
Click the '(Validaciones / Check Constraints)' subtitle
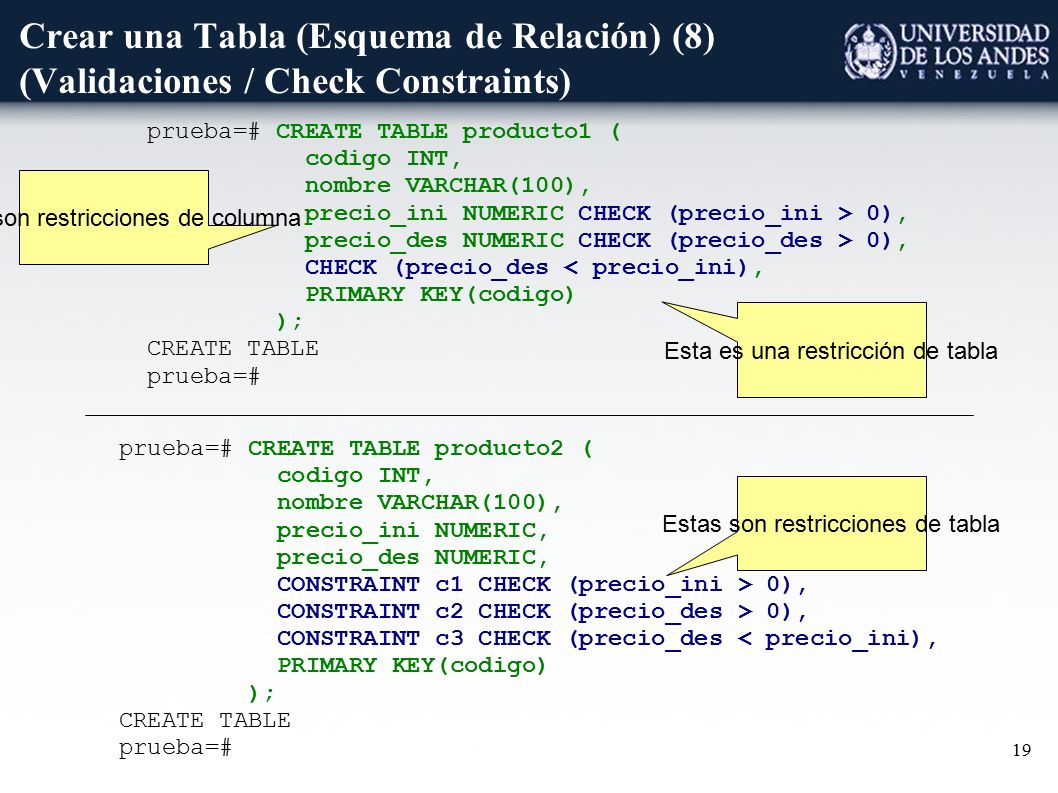[295, 82]
